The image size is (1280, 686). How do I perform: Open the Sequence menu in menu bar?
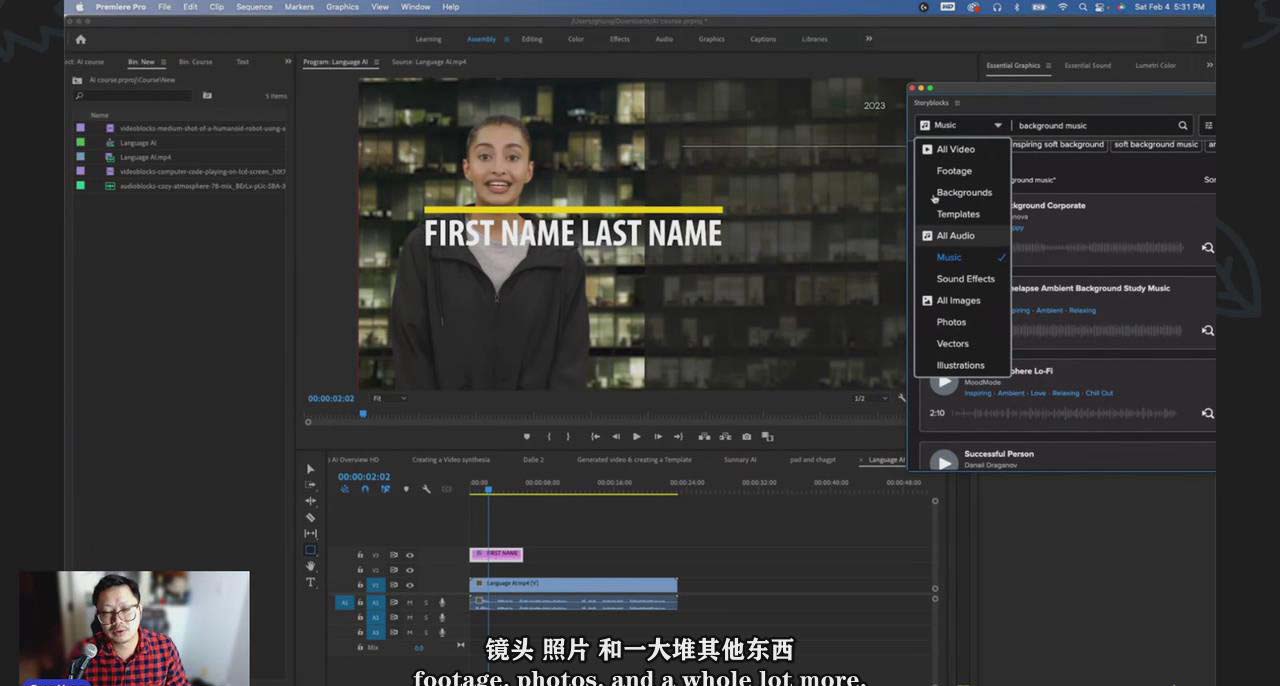pyautogui.click(x=254, y=7)
